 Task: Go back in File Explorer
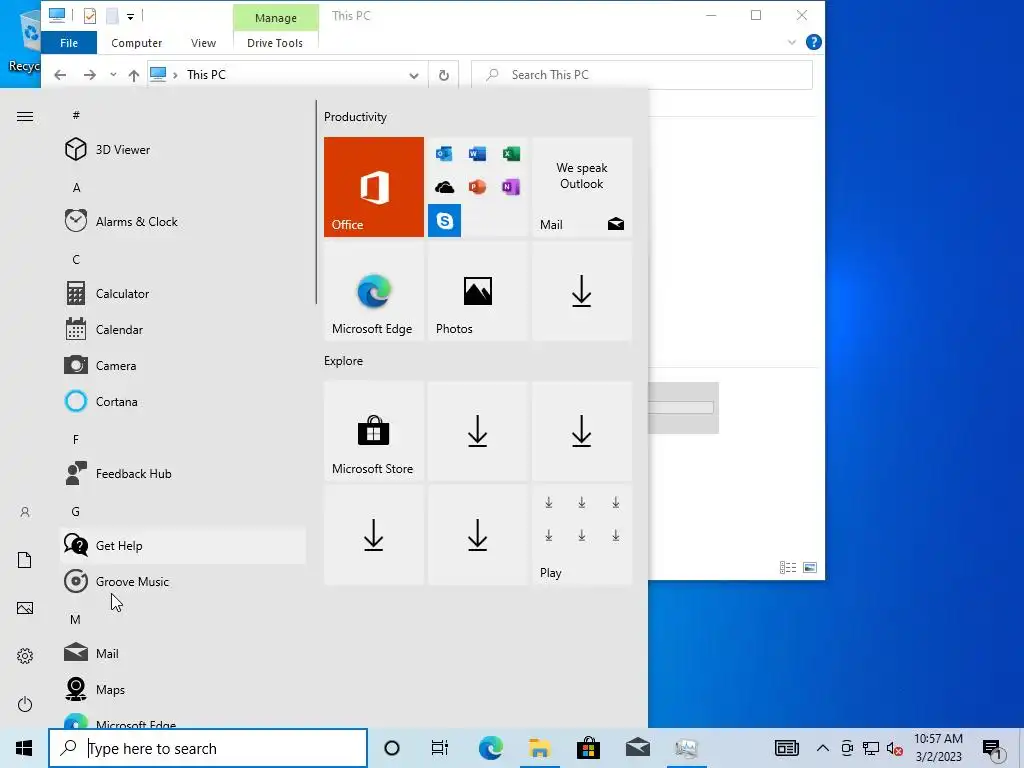[60, 75]
